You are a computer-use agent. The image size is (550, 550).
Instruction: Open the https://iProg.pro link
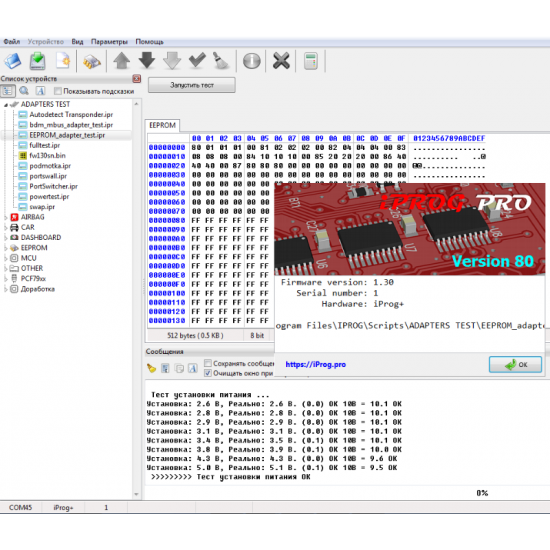pyautogui.click(x=315, y=364)
